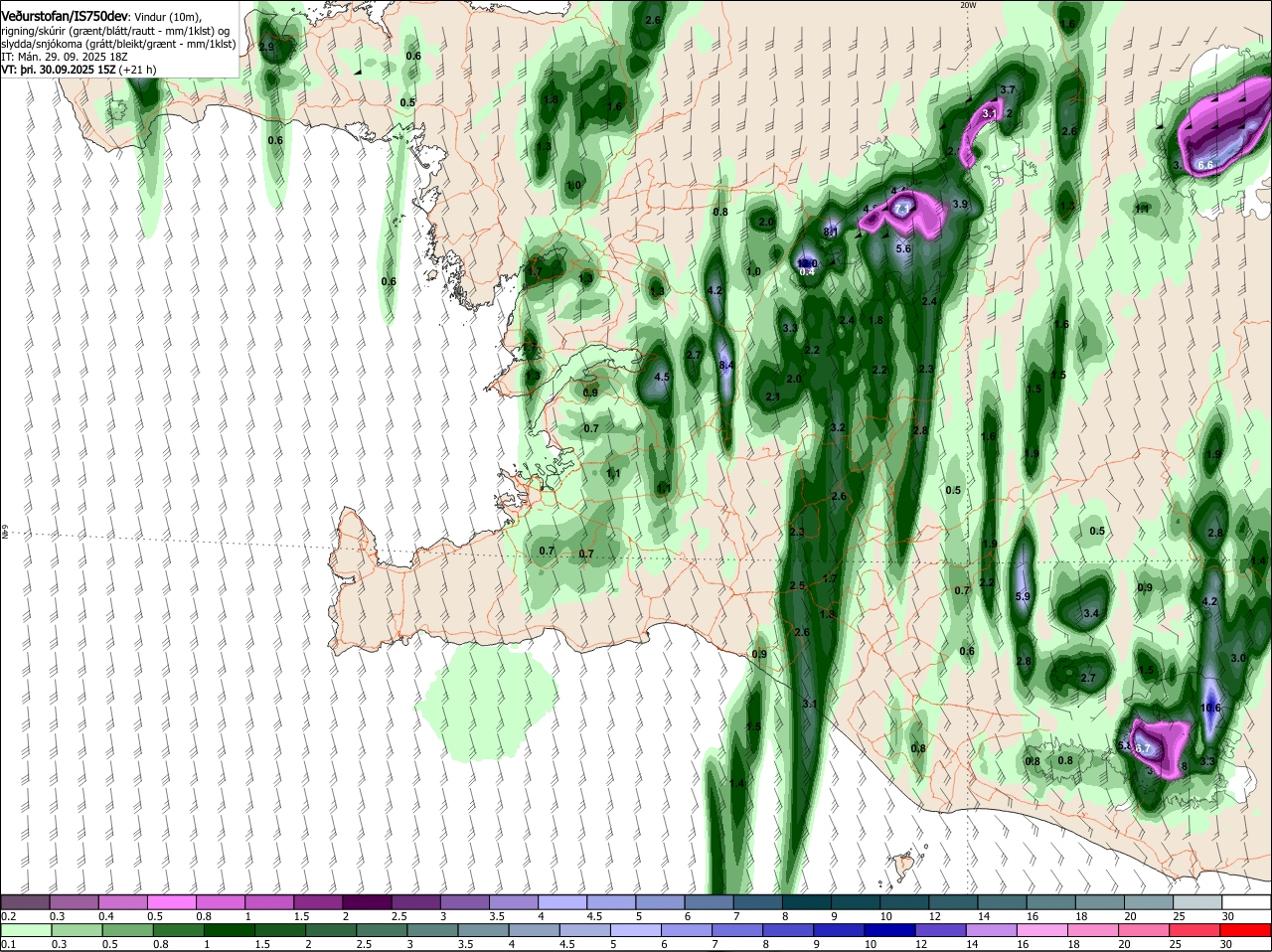Viewport: 1272px width, 952px height.
Task: Click the 3.4 precipitation value
Action: pos(1091,613)
